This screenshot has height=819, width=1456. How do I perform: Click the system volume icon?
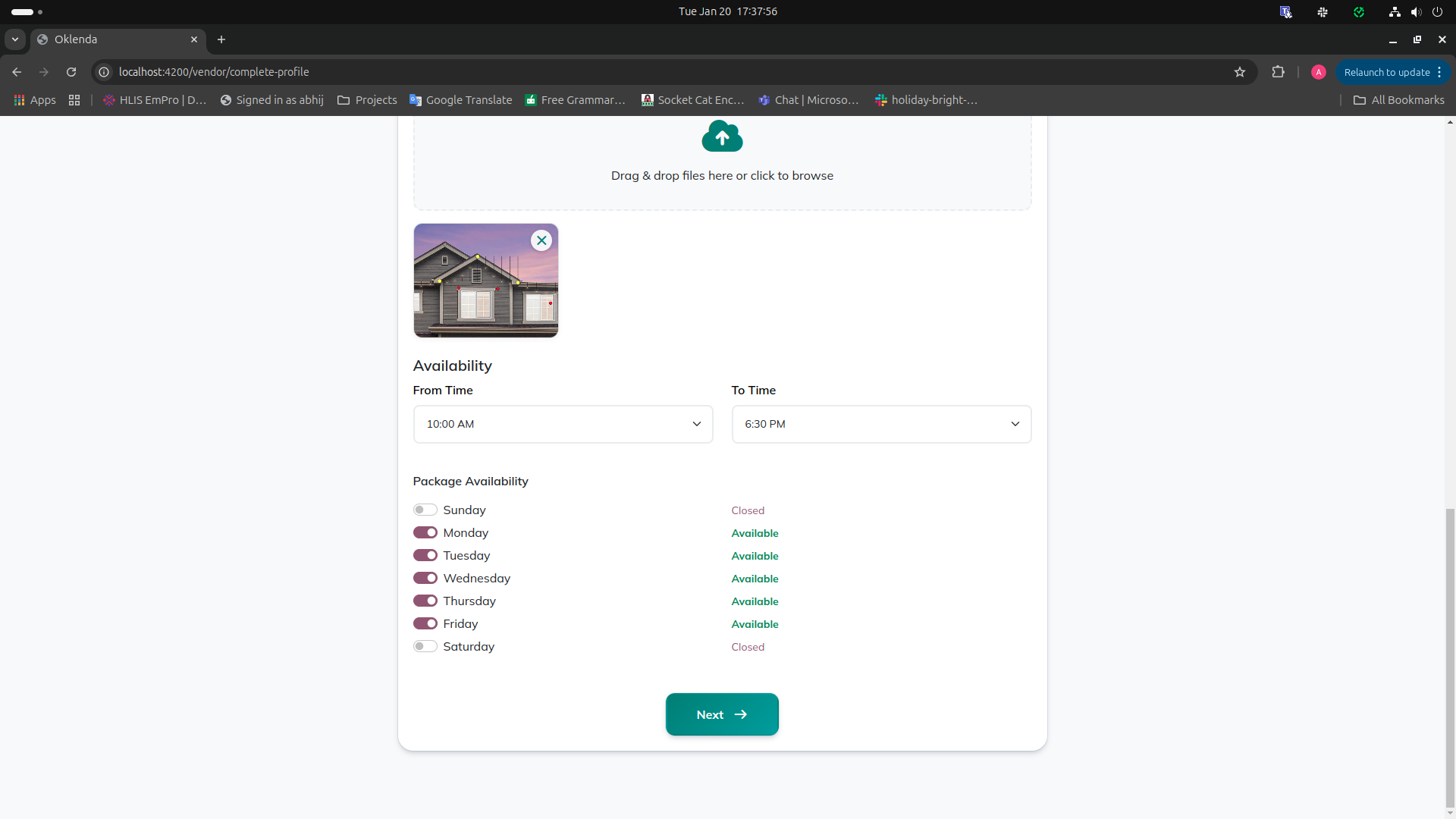coord(1416,11)
